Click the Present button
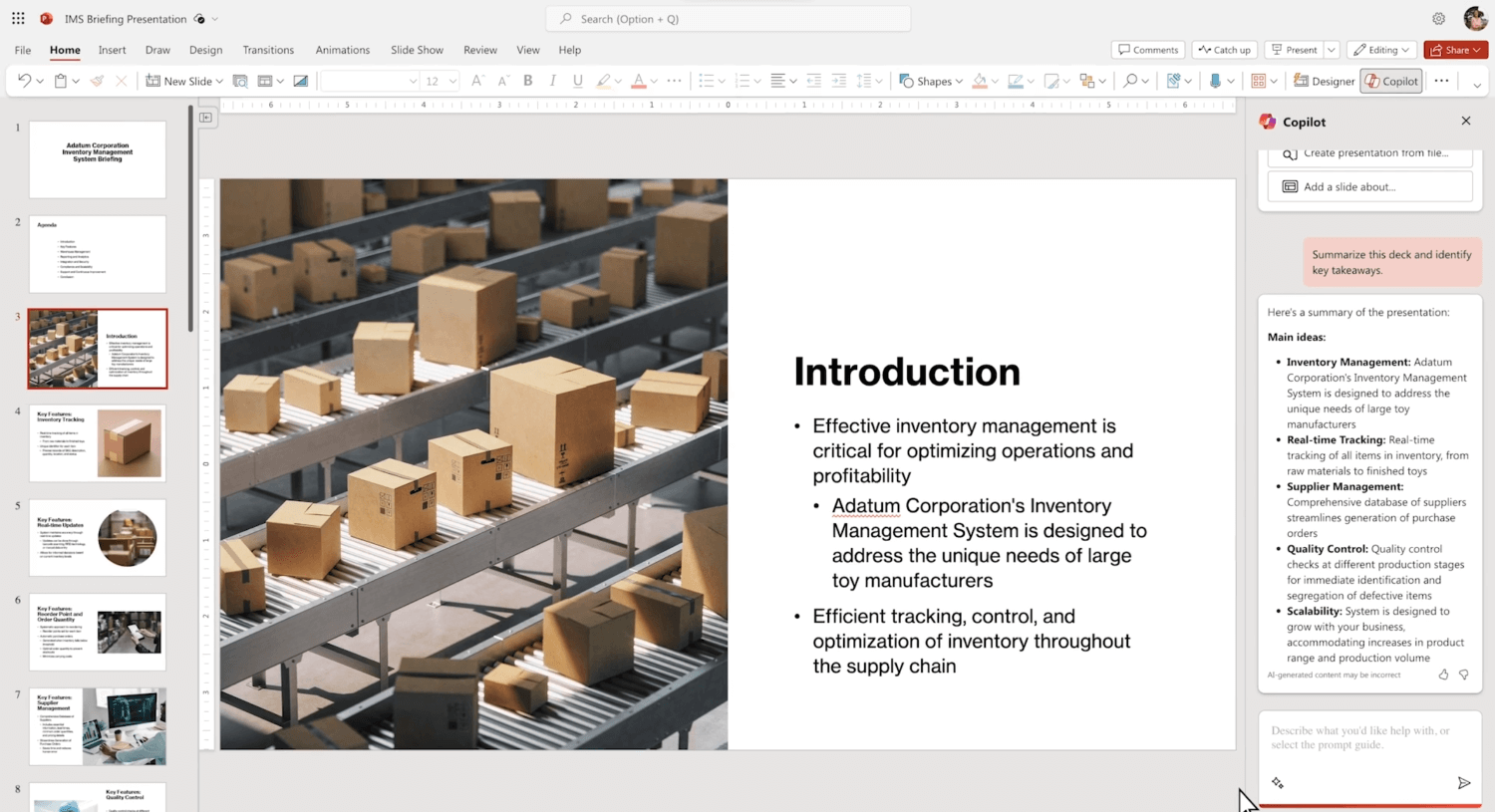Image resolution: width=1495 pixels, height=812 pixels. (1294, 50)
